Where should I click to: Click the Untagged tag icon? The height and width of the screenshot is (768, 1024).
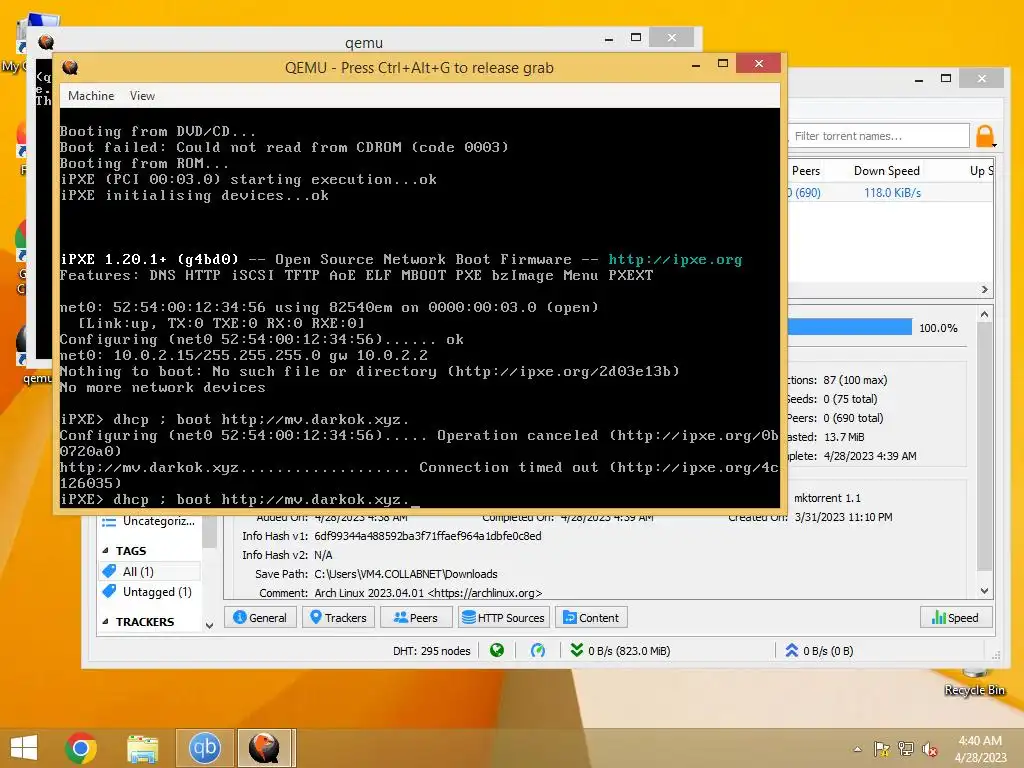[x=109, y=592]
